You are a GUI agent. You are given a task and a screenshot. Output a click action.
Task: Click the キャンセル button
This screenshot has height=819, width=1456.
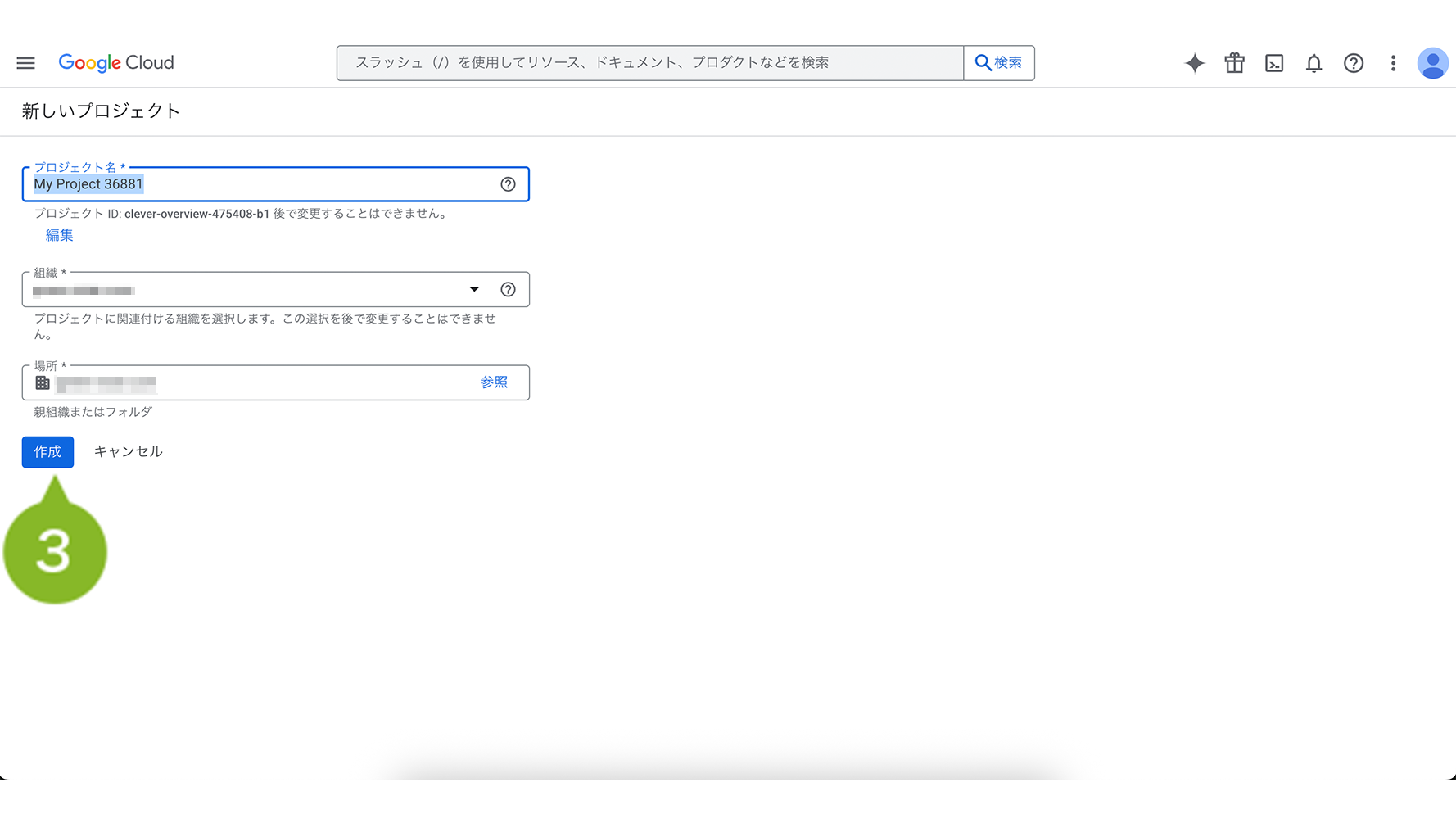128,451
